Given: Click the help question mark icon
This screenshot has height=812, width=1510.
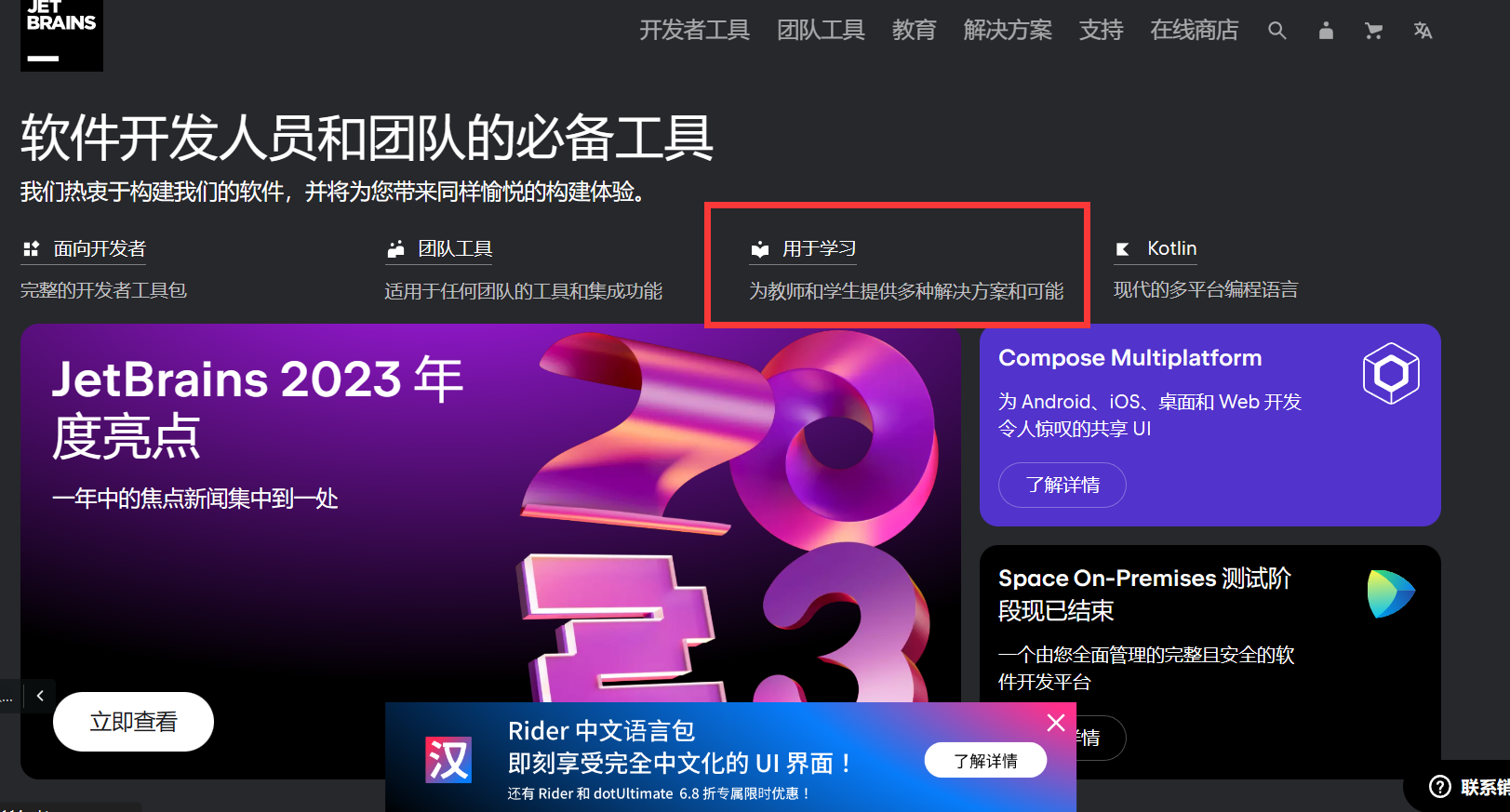Looking at the screenshot, I should point(1439,787).
